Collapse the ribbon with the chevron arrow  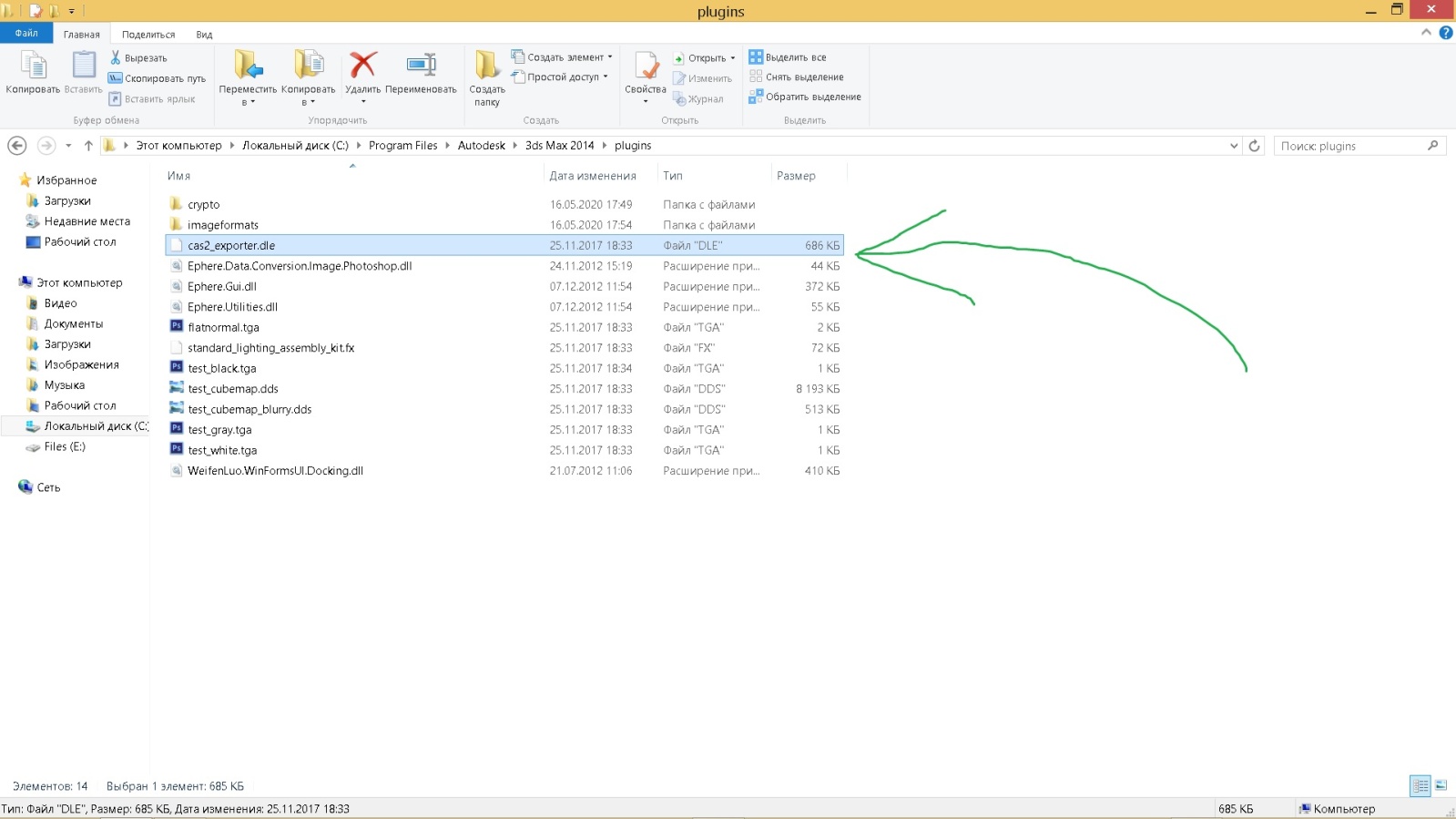(1426, 33)
